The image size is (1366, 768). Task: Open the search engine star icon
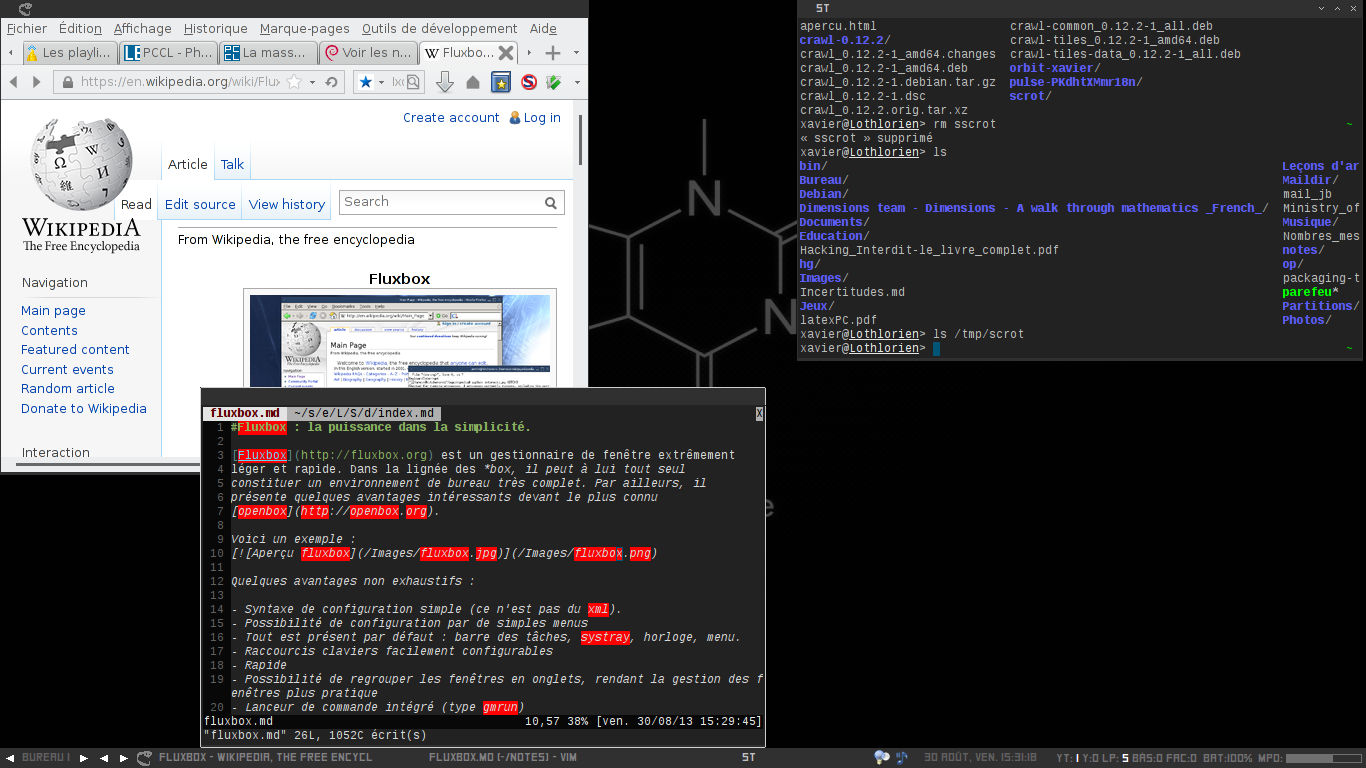pyautogui.click(x=365, y=82)
